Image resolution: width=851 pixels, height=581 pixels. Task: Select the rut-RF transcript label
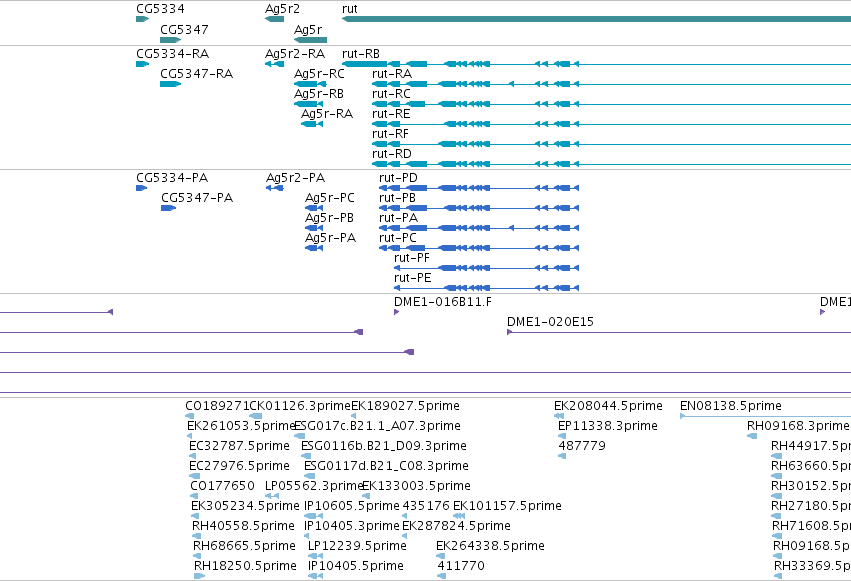390,134
